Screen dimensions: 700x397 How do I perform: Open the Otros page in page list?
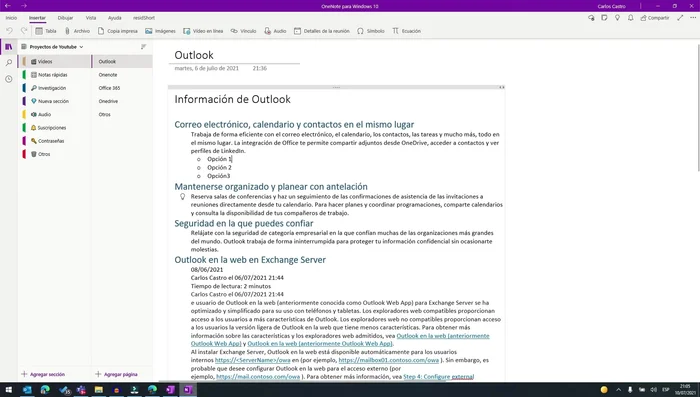tap(122, 114)
